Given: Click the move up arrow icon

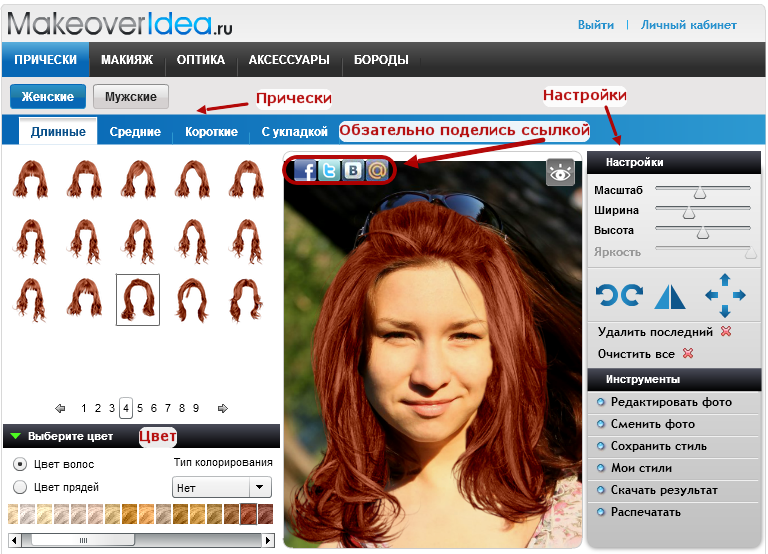Looking at the screenshot, I should pos(725,280).
